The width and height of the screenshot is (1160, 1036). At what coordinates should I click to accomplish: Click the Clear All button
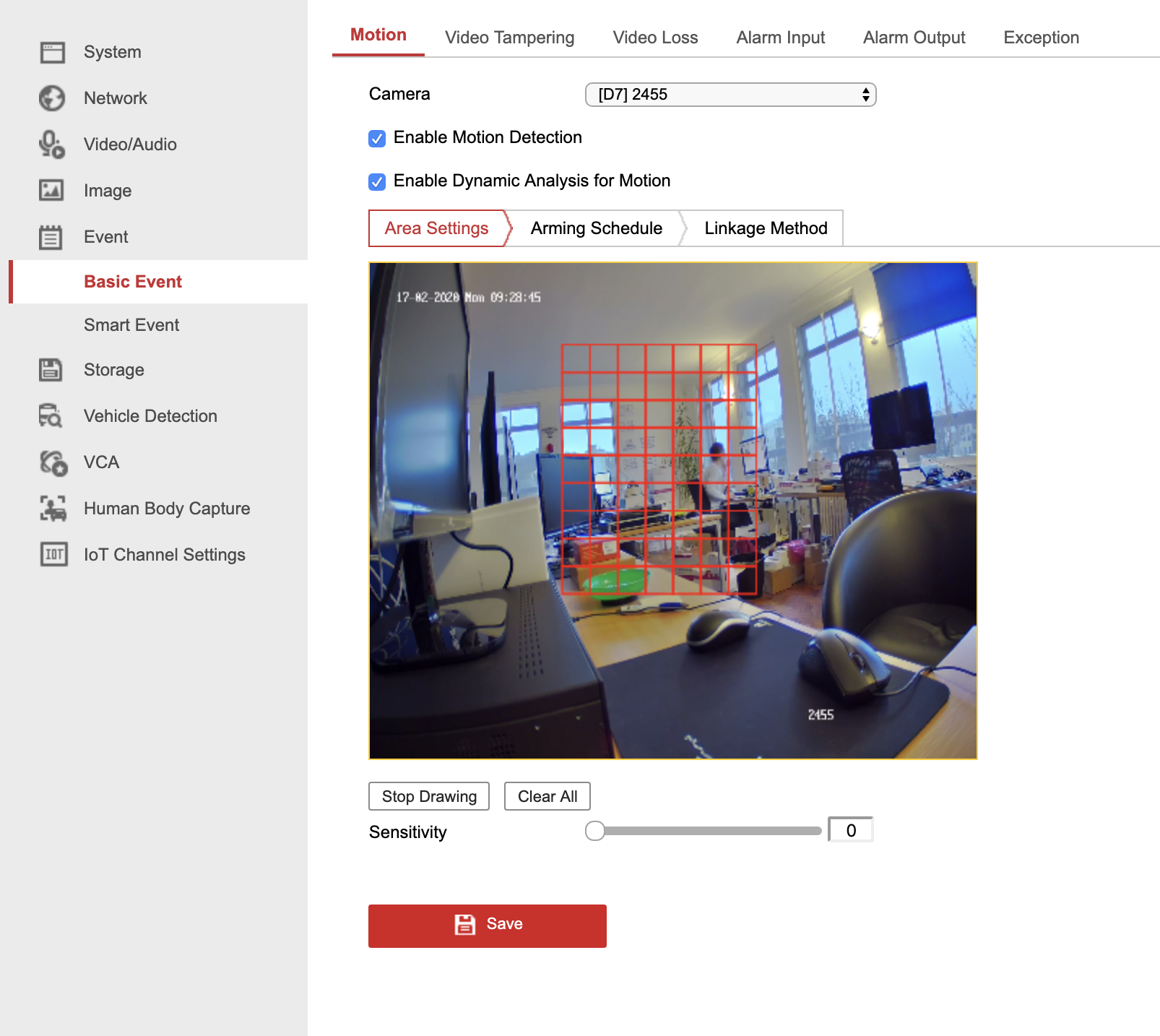[x=547, y=796]
